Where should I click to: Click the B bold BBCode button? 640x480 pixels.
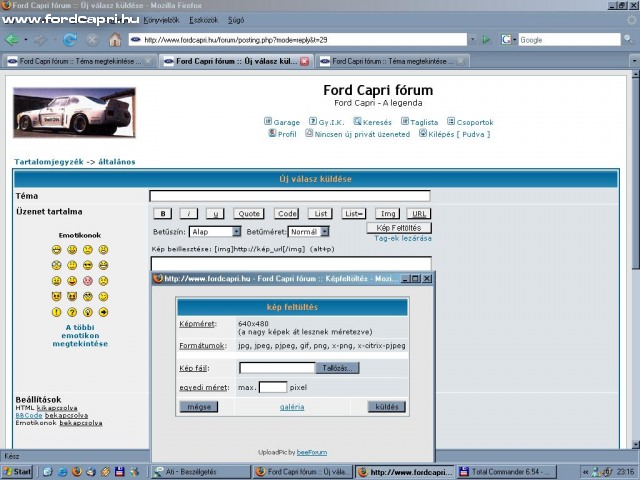click(x=162, y=213)
